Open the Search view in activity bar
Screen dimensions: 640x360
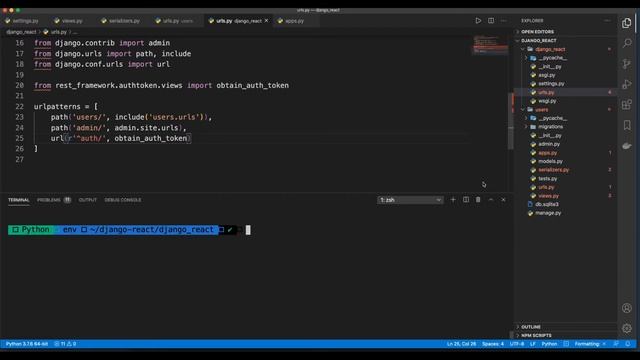(627, 43)
